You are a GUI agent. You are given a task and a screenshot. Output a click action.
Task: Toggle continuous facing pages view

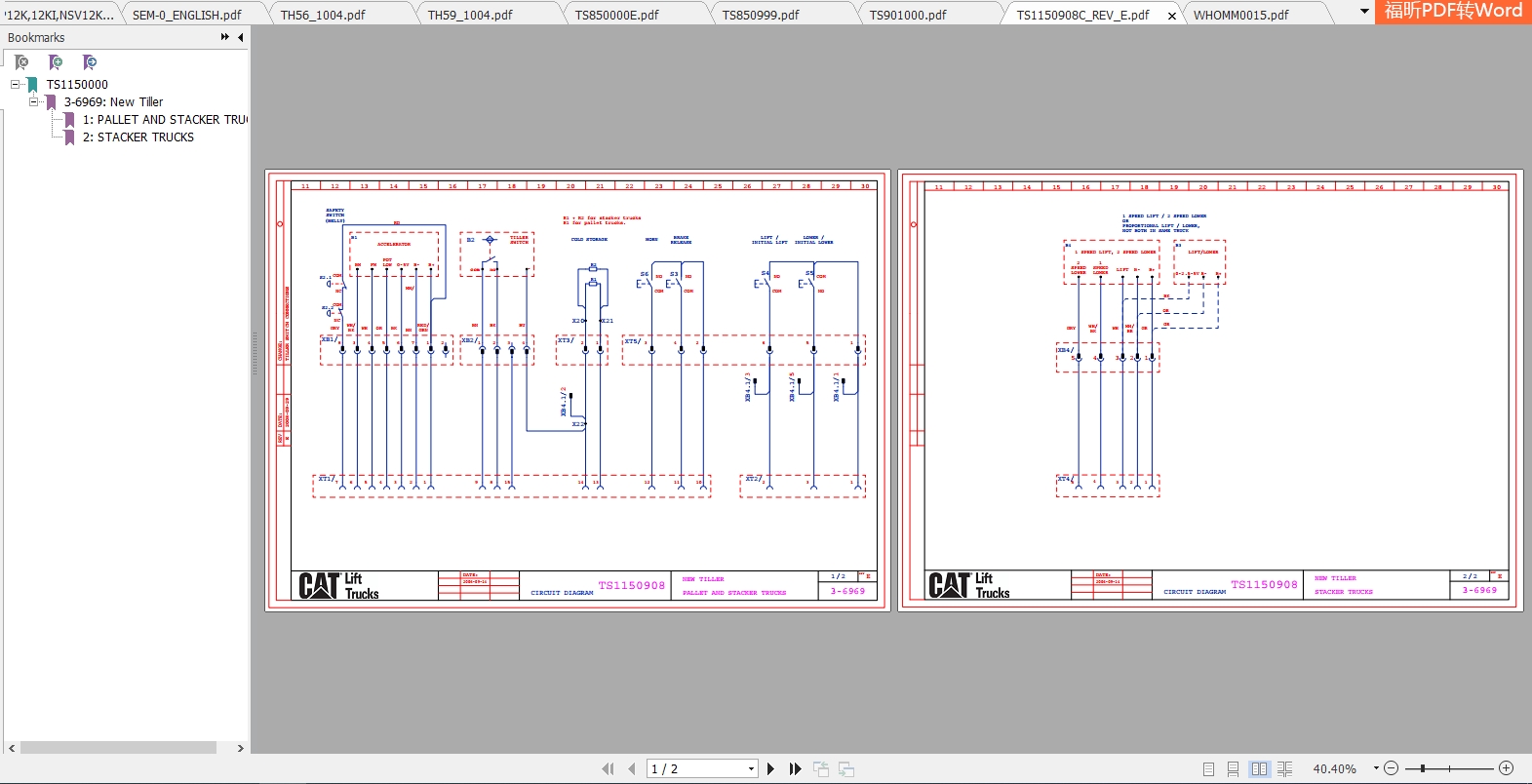(x=1284, y=769)
